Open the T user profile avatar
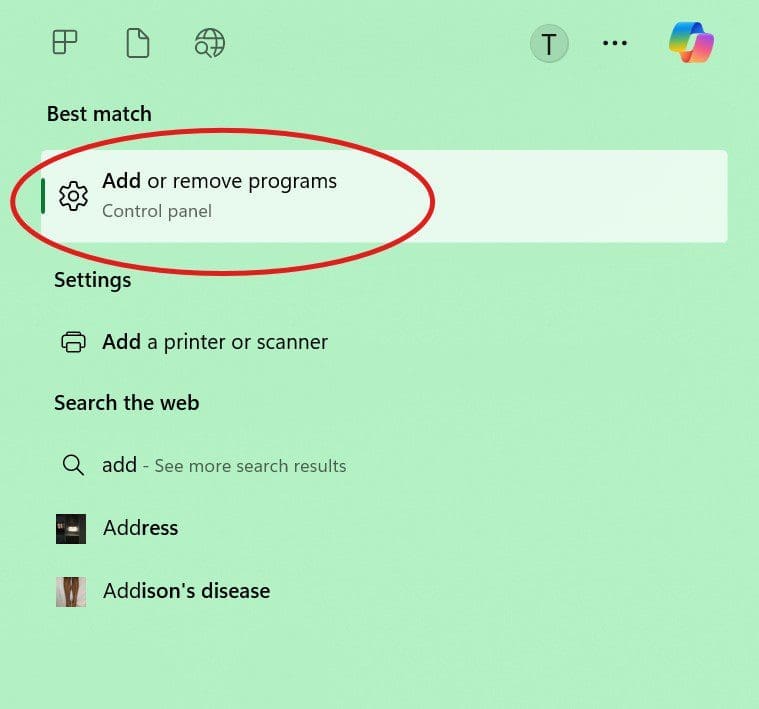Viewport: 759px width, 709px height. 549,44
